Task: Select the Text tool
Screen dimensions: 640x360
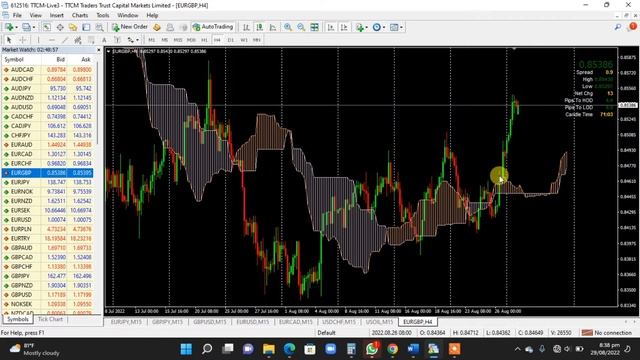Action: 104,40
